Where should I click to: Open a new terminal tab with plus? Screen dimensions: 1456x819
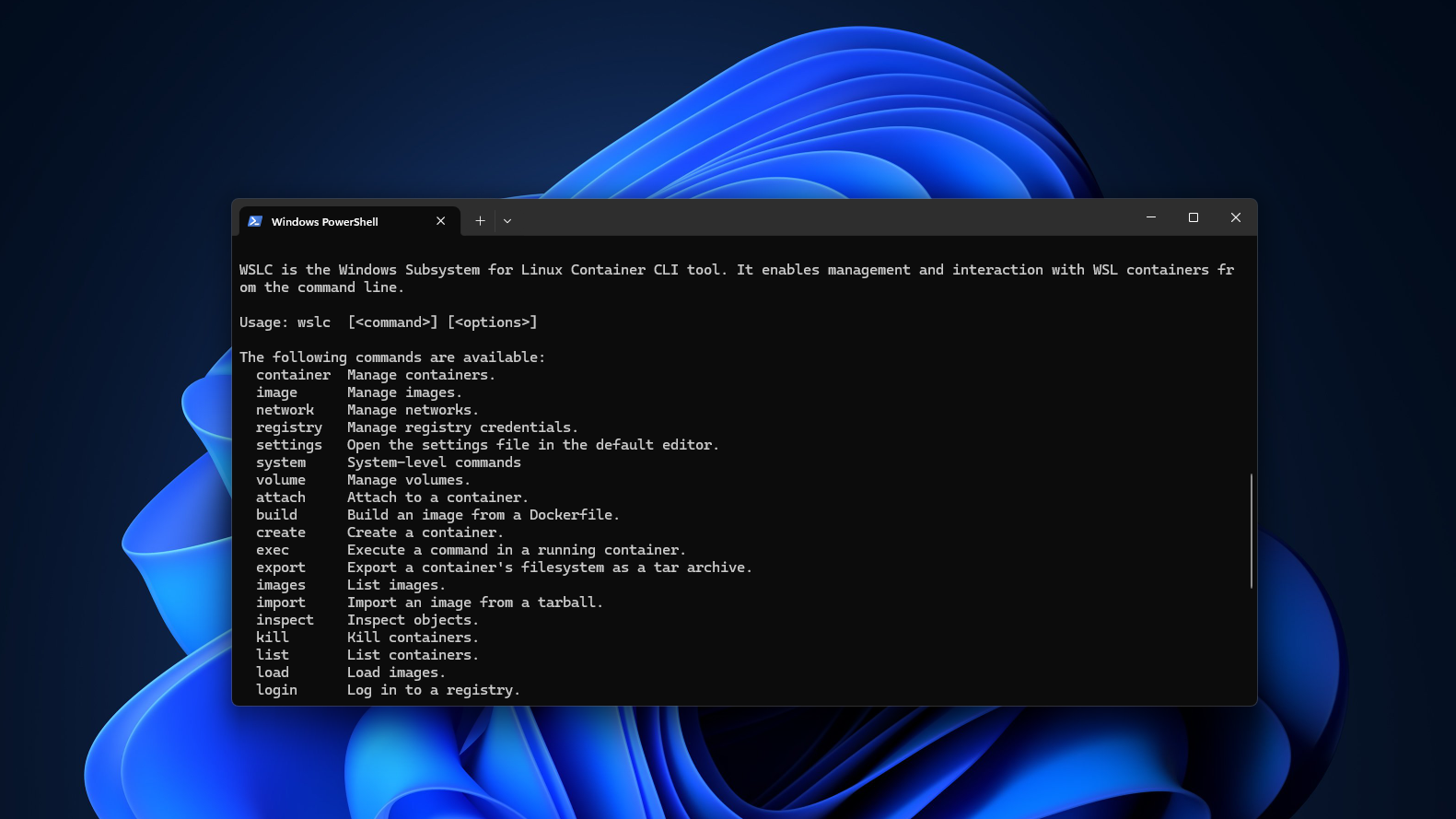point(480,221)
